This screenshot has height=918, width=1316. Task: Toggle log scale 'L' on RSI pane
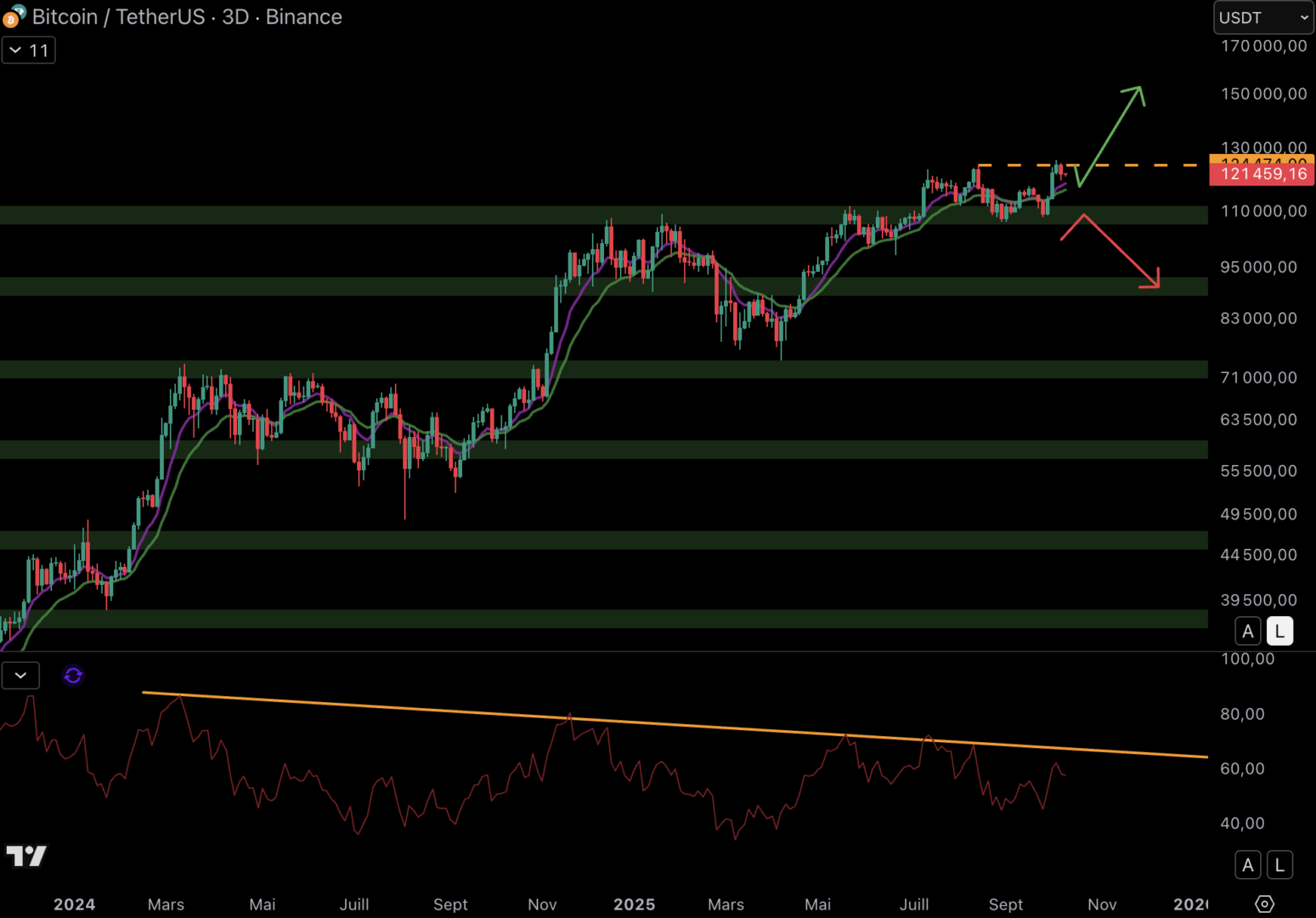[x=1279, y=865]
